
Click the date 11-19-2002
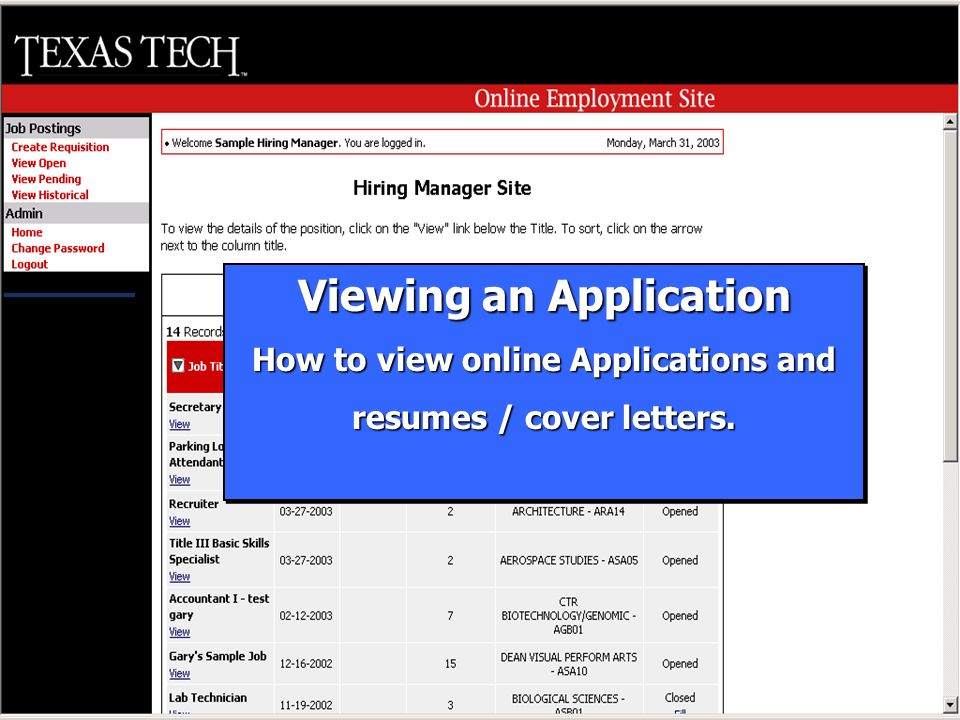pyautogui.click(x=306, y=705)
